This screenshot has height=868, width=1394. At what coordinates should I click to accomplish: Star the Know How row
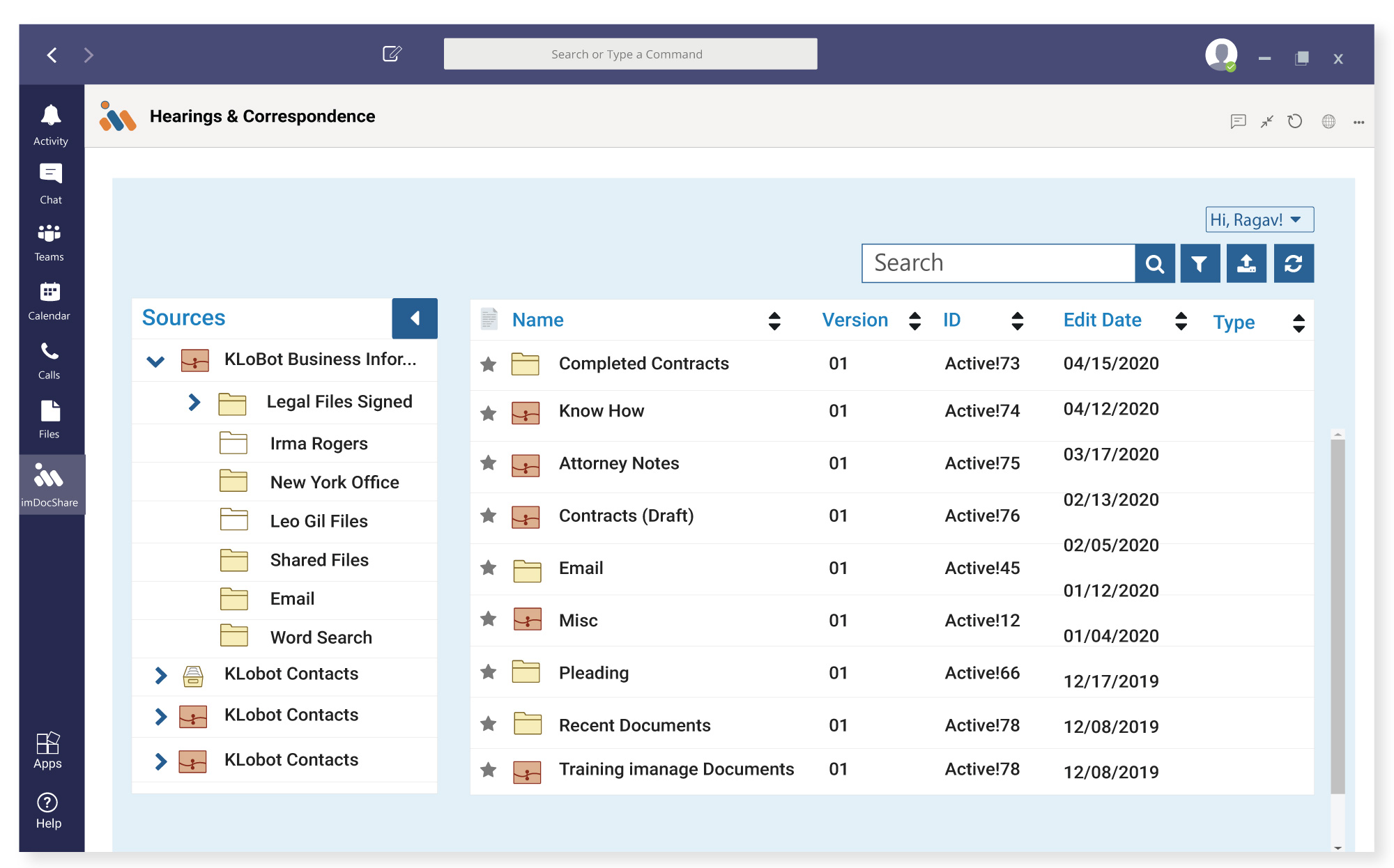(x=489, y=413)
